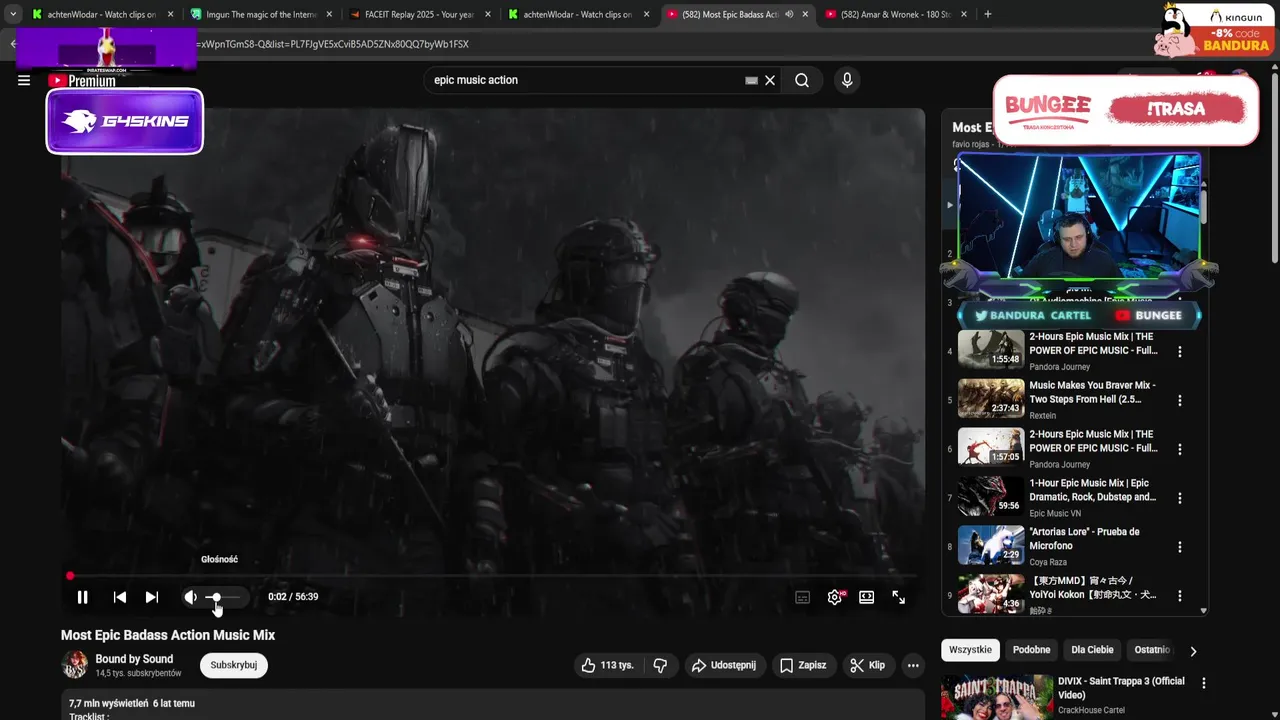The height and width of the screenshot is (720, 1280).
Task: Open menu for Music Makes You Braver Mix
Action: click(x=1180, y=400)
